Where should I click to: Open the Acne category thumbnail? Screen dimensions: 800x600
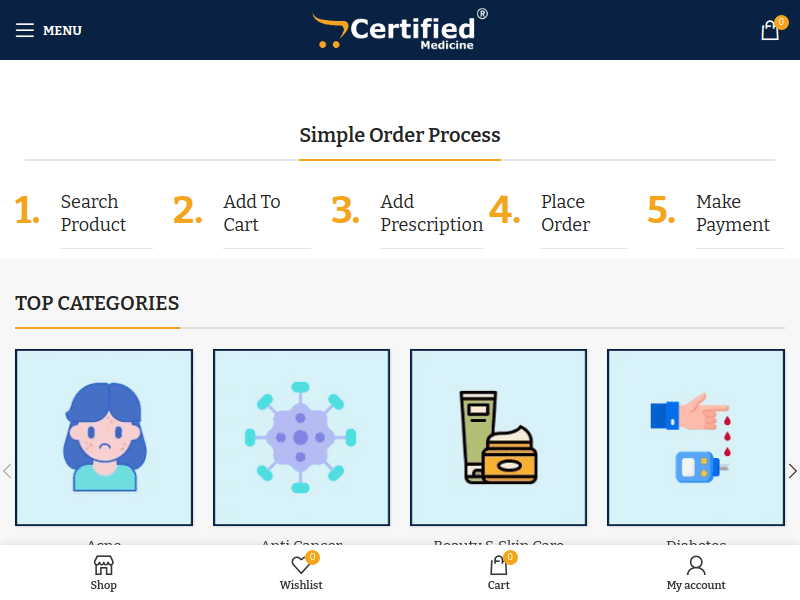(x=104, y=437)
